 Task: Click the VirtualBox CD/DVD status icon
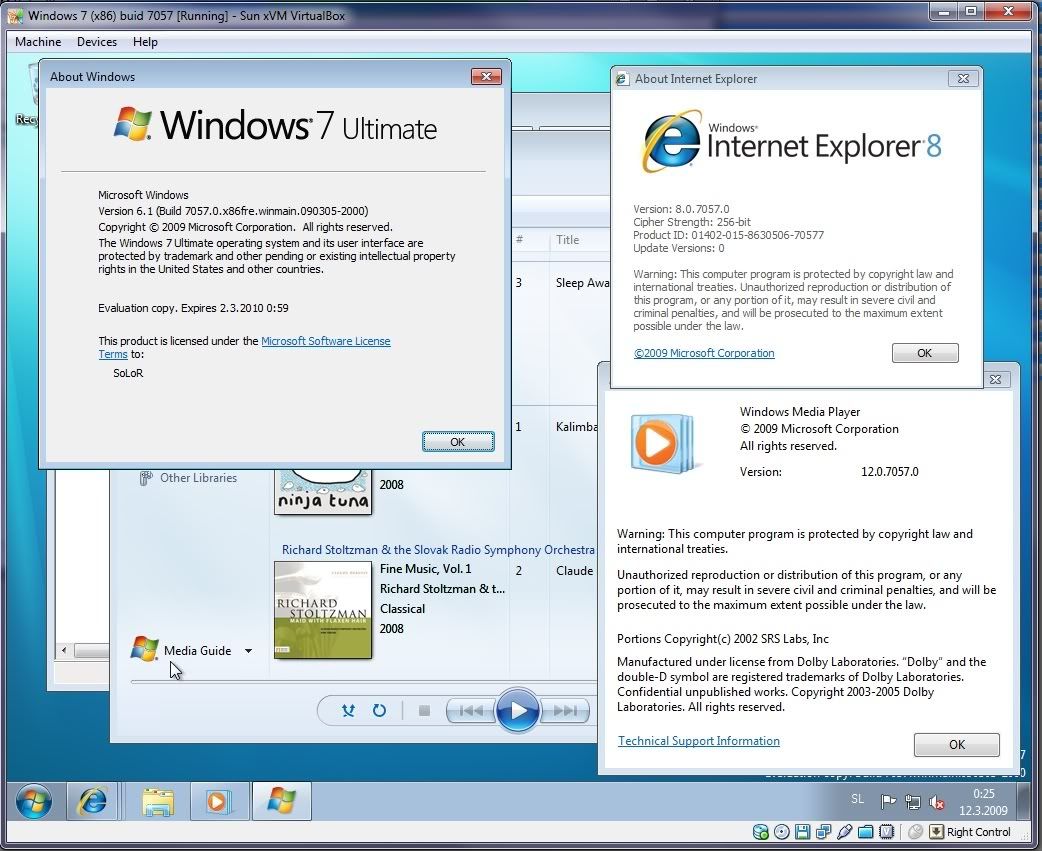[x=782, y=832]
